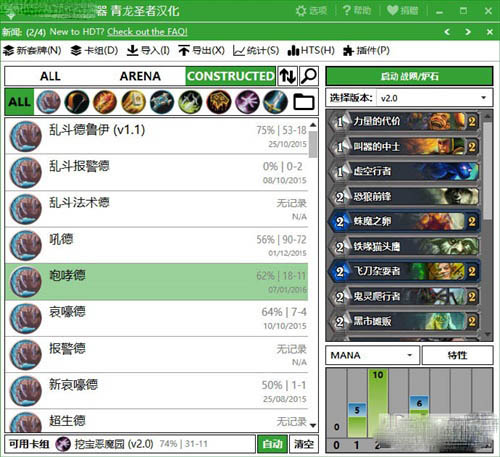Open the MANA dropdown
Image resolution: width=500 pixels, height=457 pixels.
(x=372, y=355)
